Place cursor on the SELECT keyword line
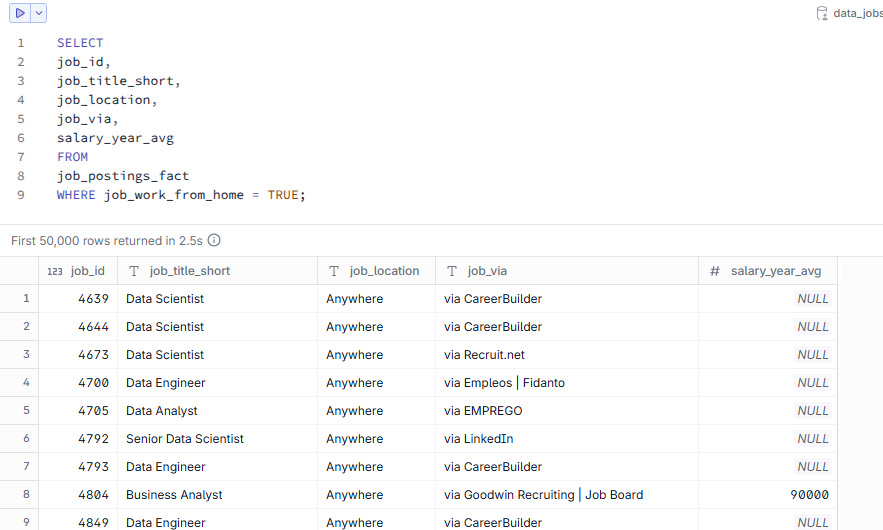 (80, 43)
